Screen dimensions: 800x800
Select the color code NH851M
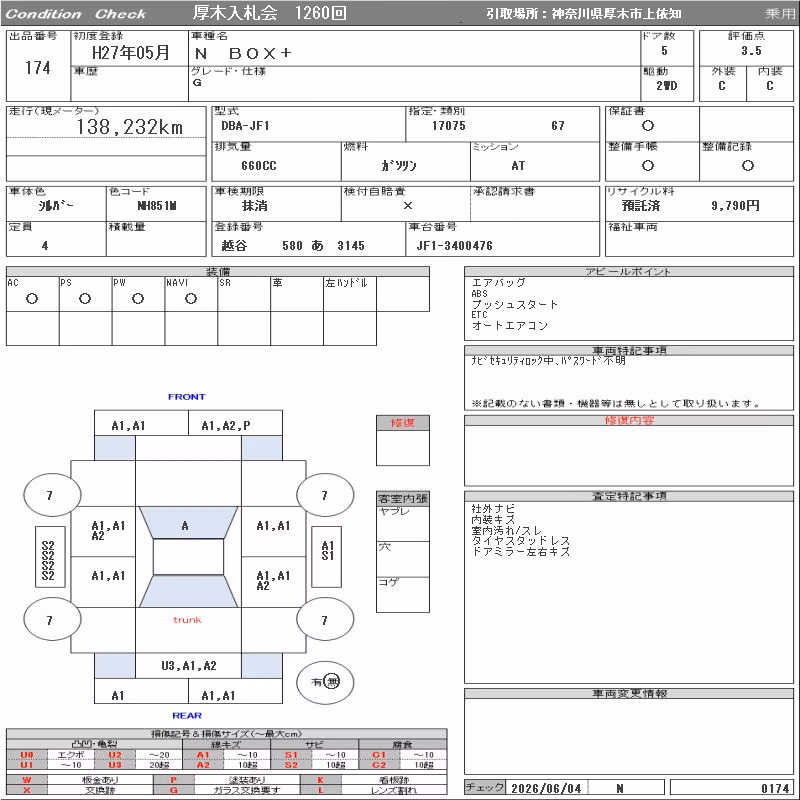tap(157, 206)
